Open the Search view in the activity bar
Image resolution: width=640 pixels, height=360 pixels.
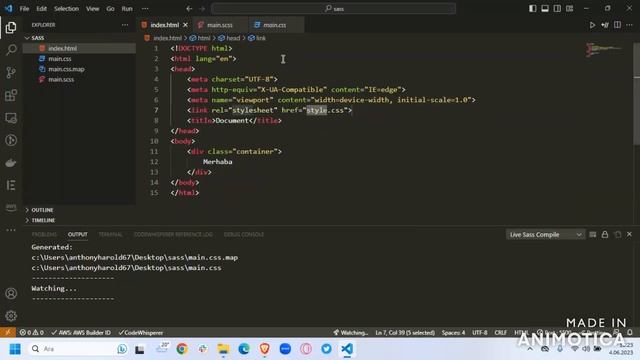point(11,50)
